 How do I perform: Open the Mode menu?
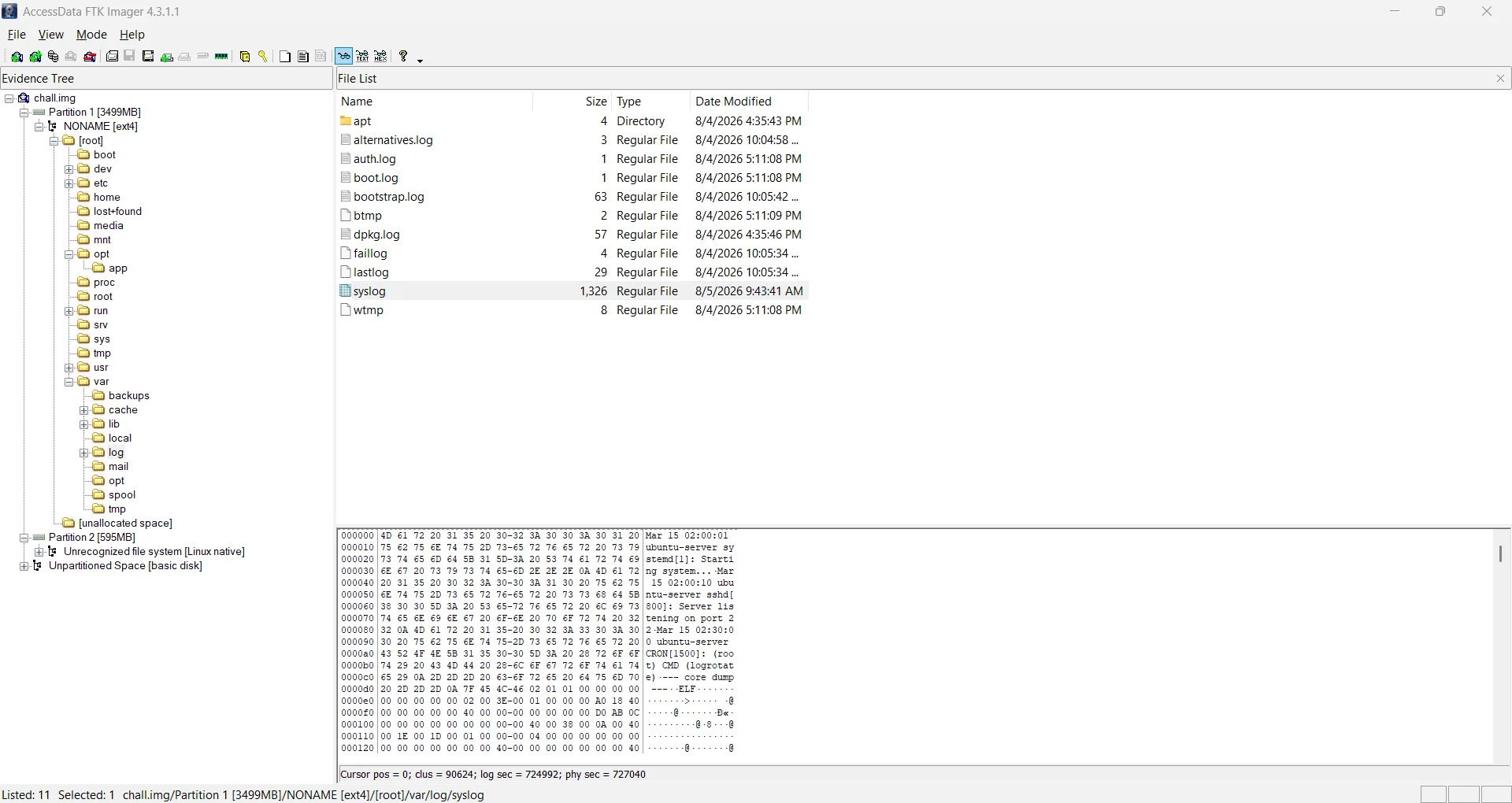pyautogui.click(x=91, y=35)
